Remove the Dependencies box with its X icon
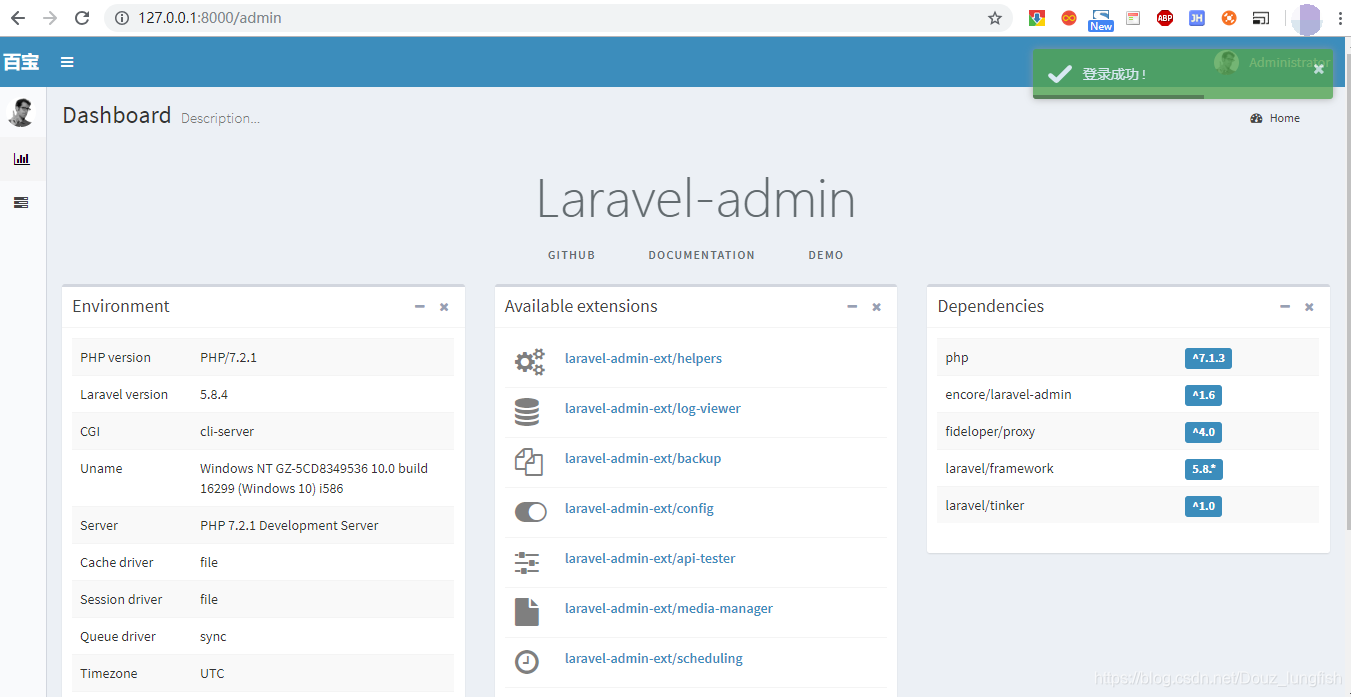This screenshot has width=1351, height=697. pos(1309,307)
